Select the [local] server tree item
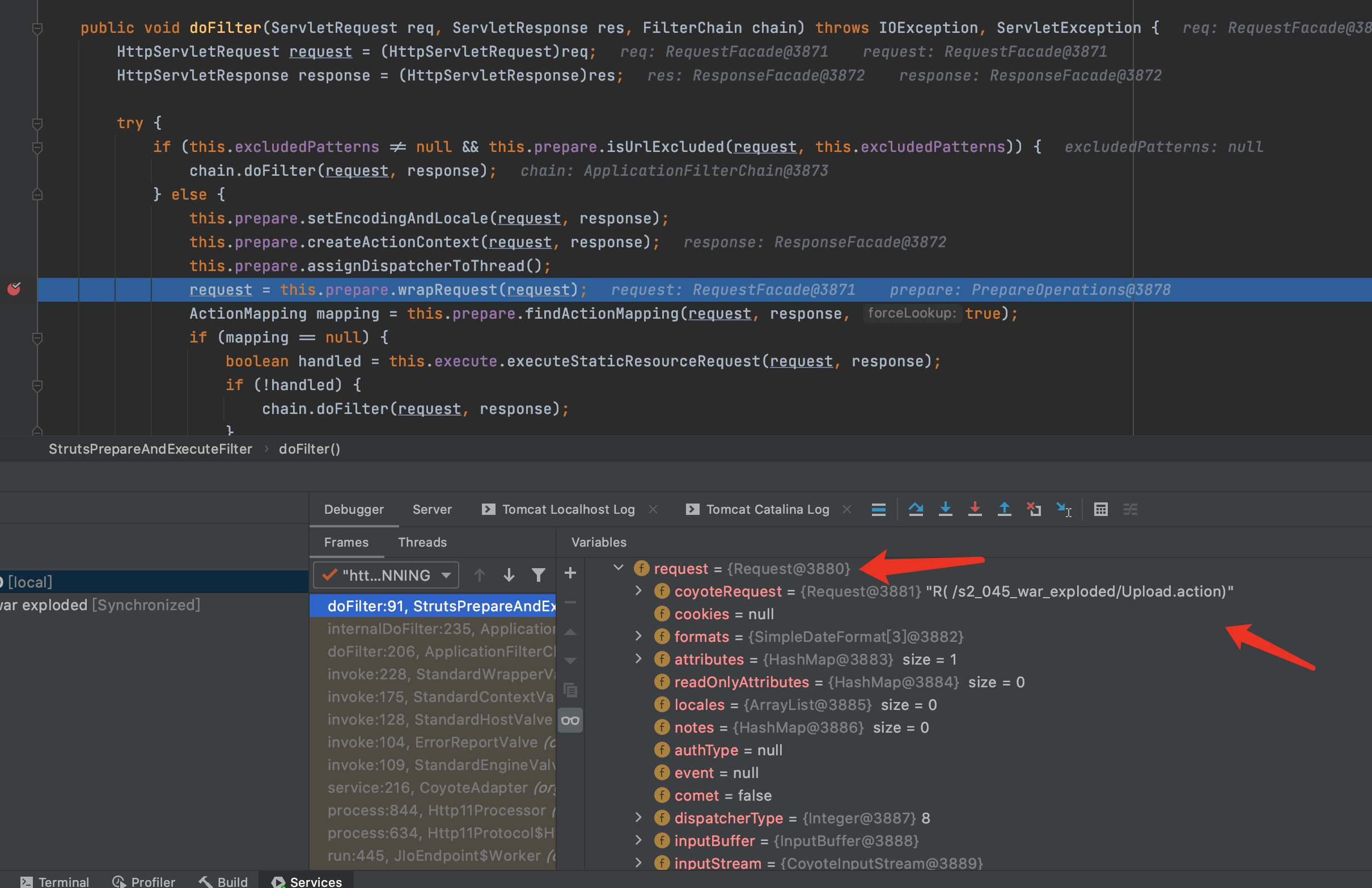1372x888 pixels. [x=154, y=582]
